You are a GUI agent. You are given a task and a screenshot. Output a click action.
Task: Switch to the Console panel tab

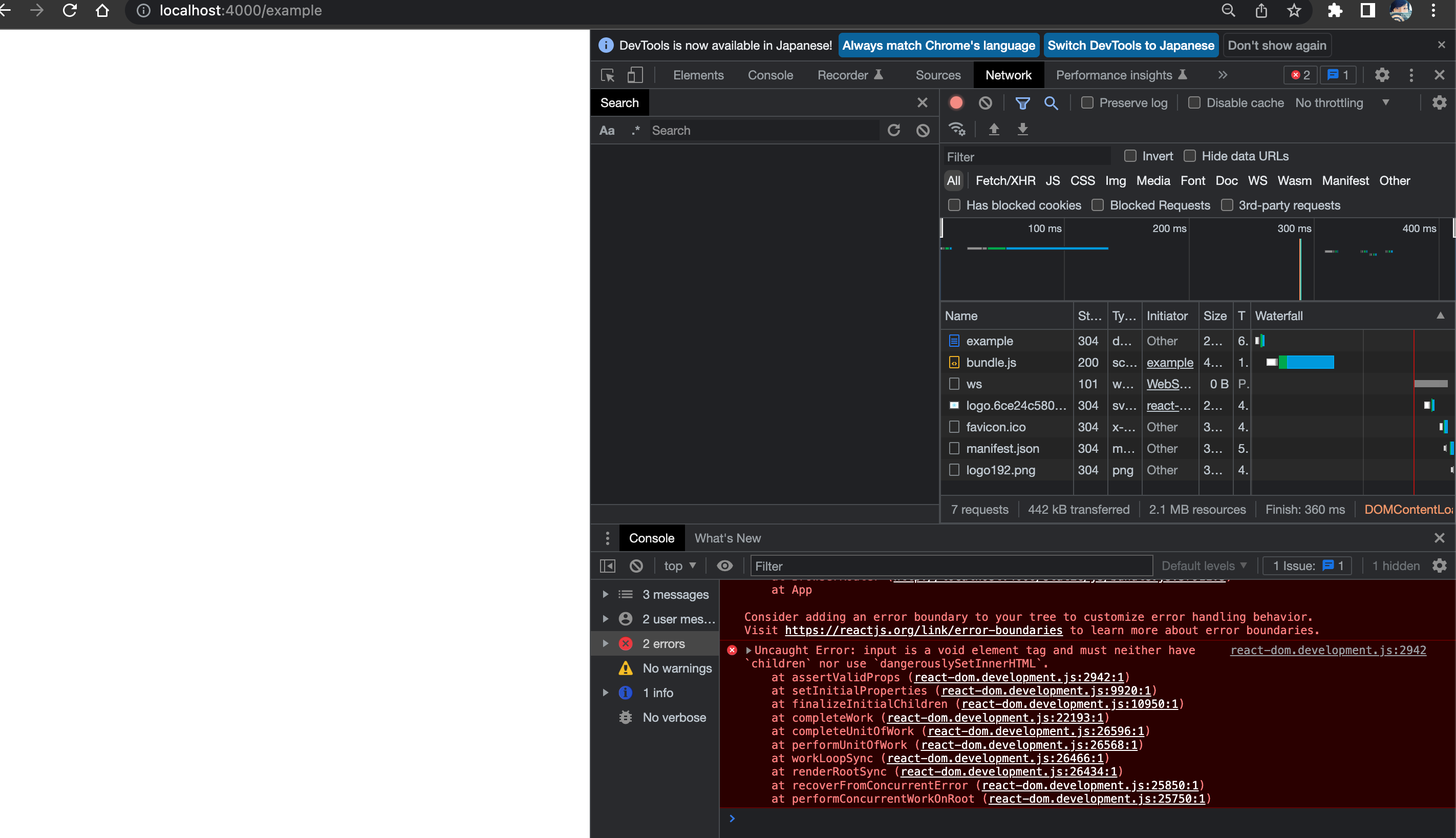[770, 75]
